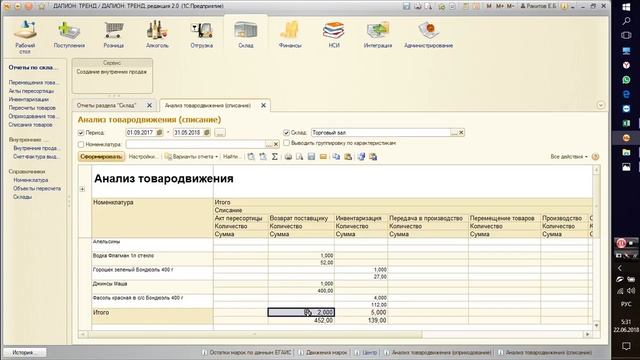Click the M+ calculator memory button
640x360 pixels.
point(500,6)
